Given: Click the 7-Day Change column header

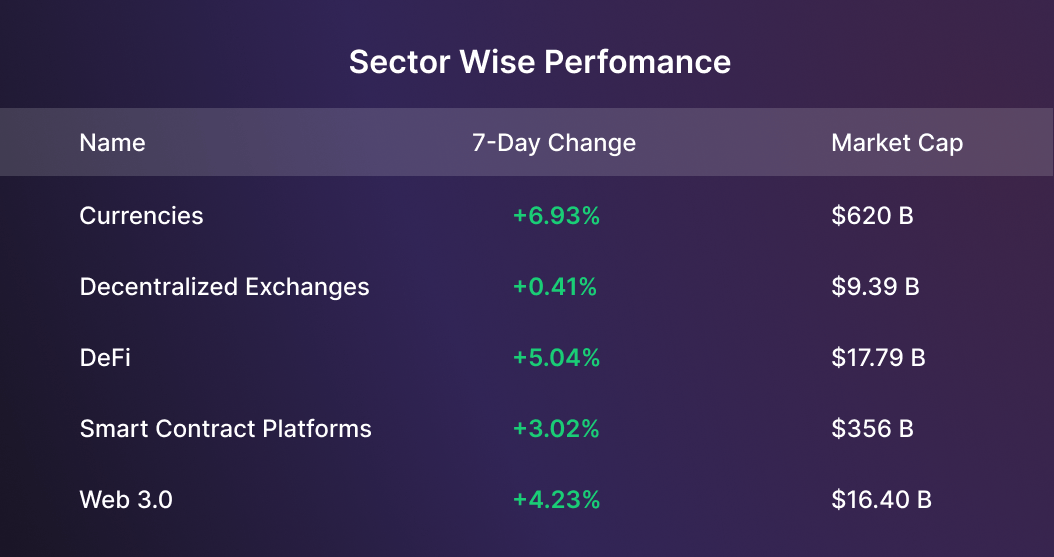Looking at the screenshot, I should 554,143.
